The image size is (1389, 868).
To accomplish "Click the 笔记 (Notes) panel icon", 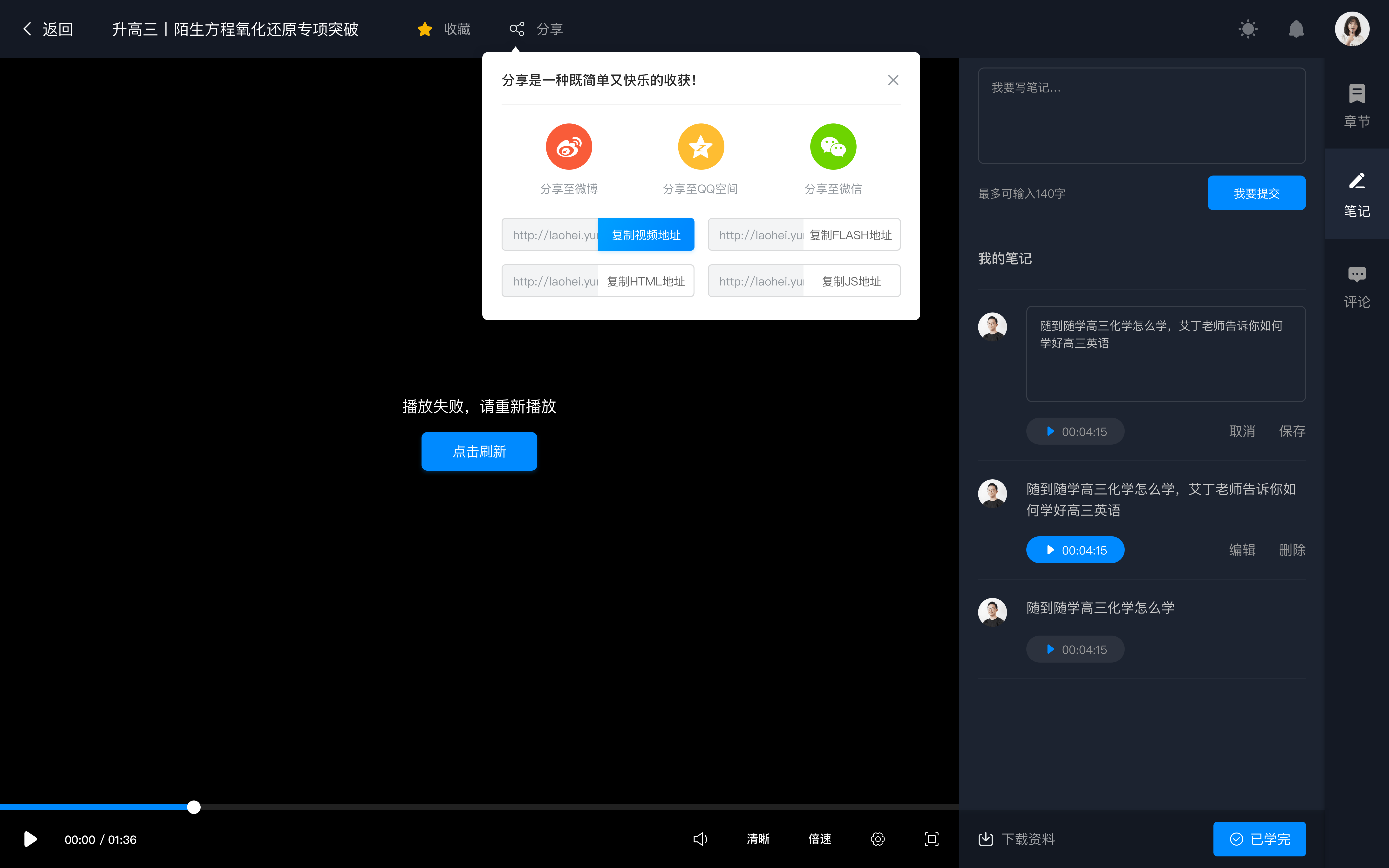I will (x=1357, y=195).
